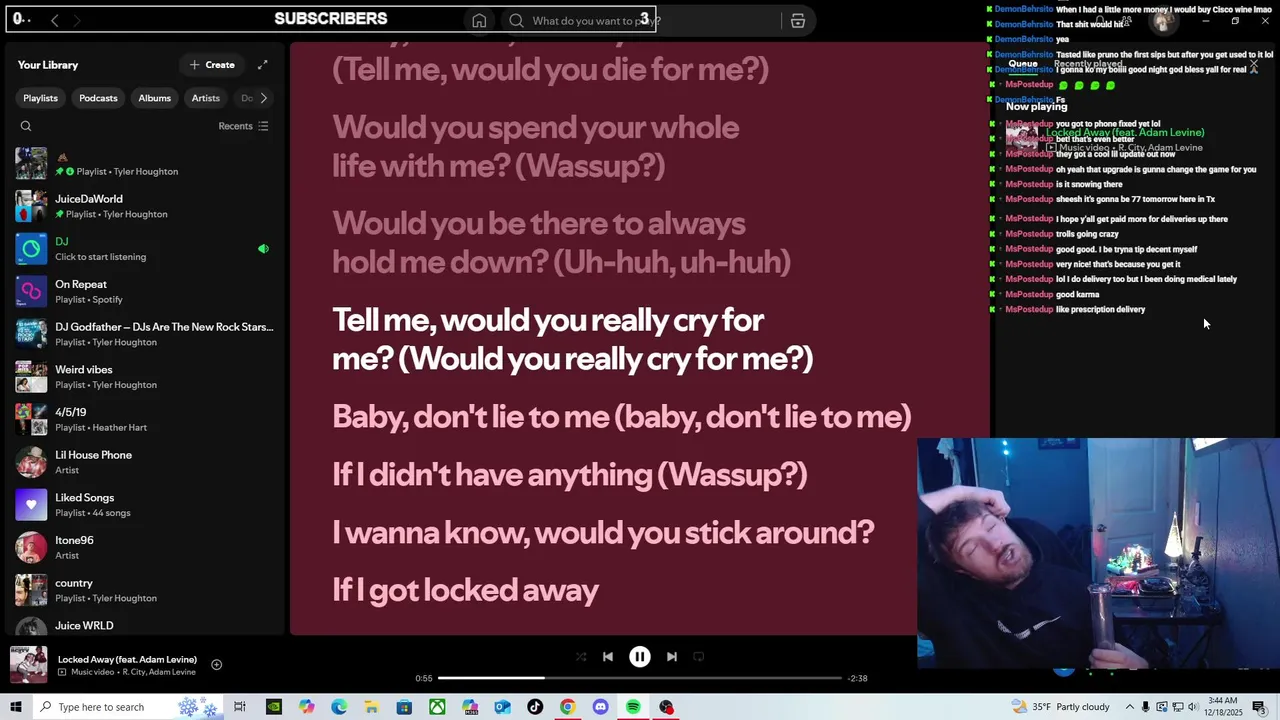The image size is (1280, 720).
Task: Open Google Chrome from the taskbar
Action: point(567,707)
